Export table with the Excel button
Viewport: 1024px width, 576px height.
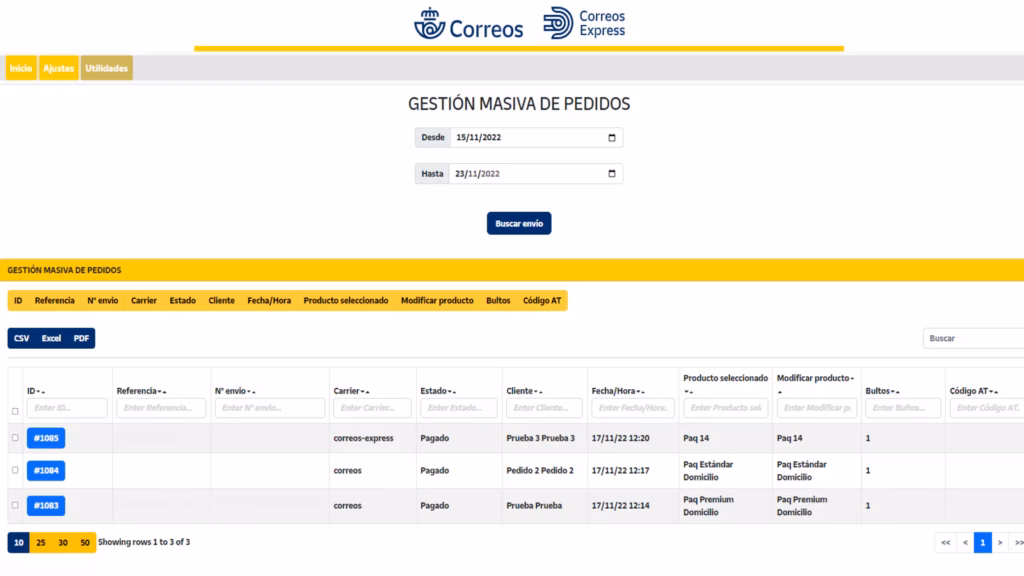point(51,338)
